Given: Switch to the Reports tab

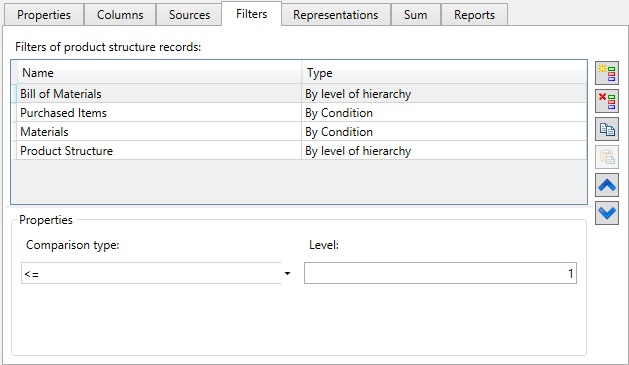Looking at the screenshot, I should click(x=474, y=15).
